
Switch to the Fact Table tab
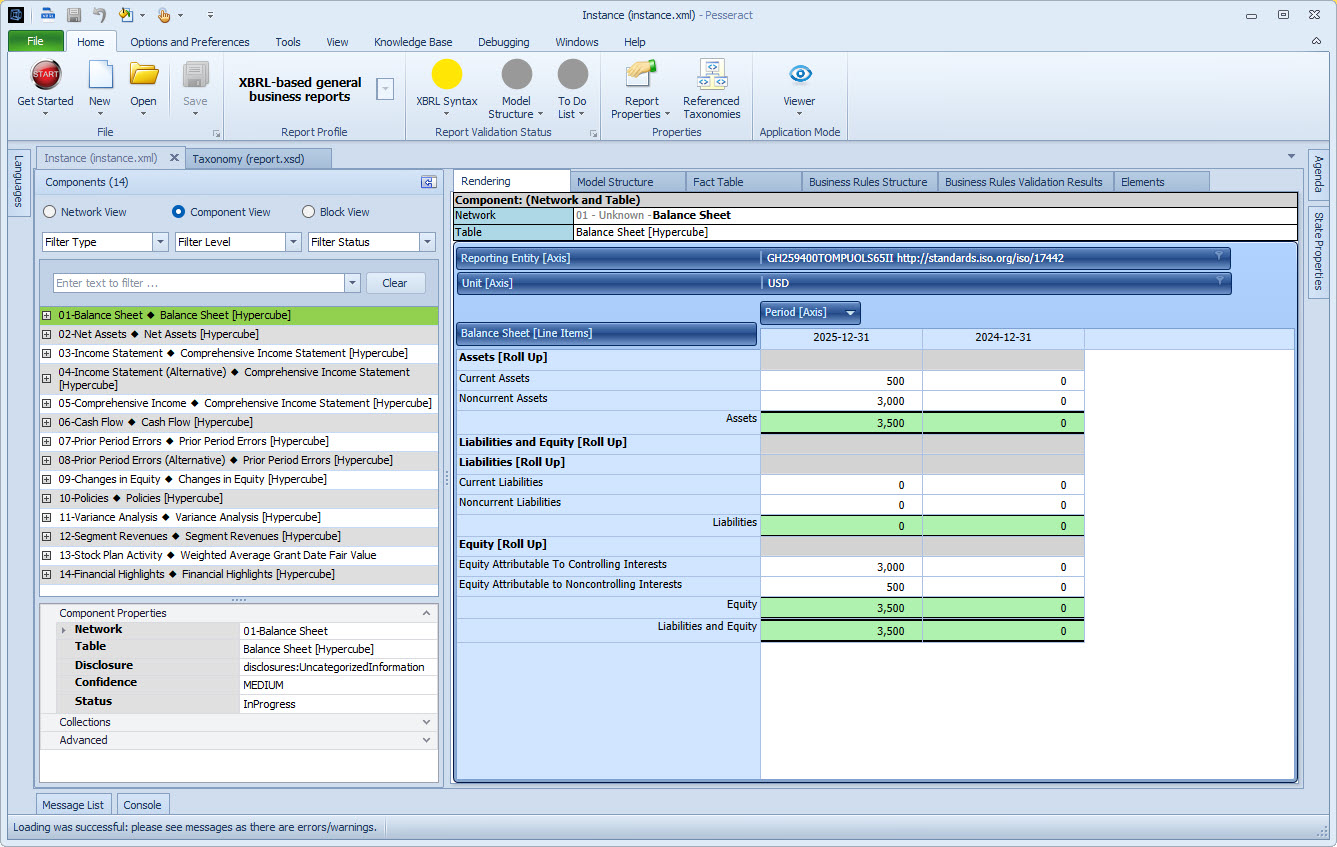tap(744, 182)
